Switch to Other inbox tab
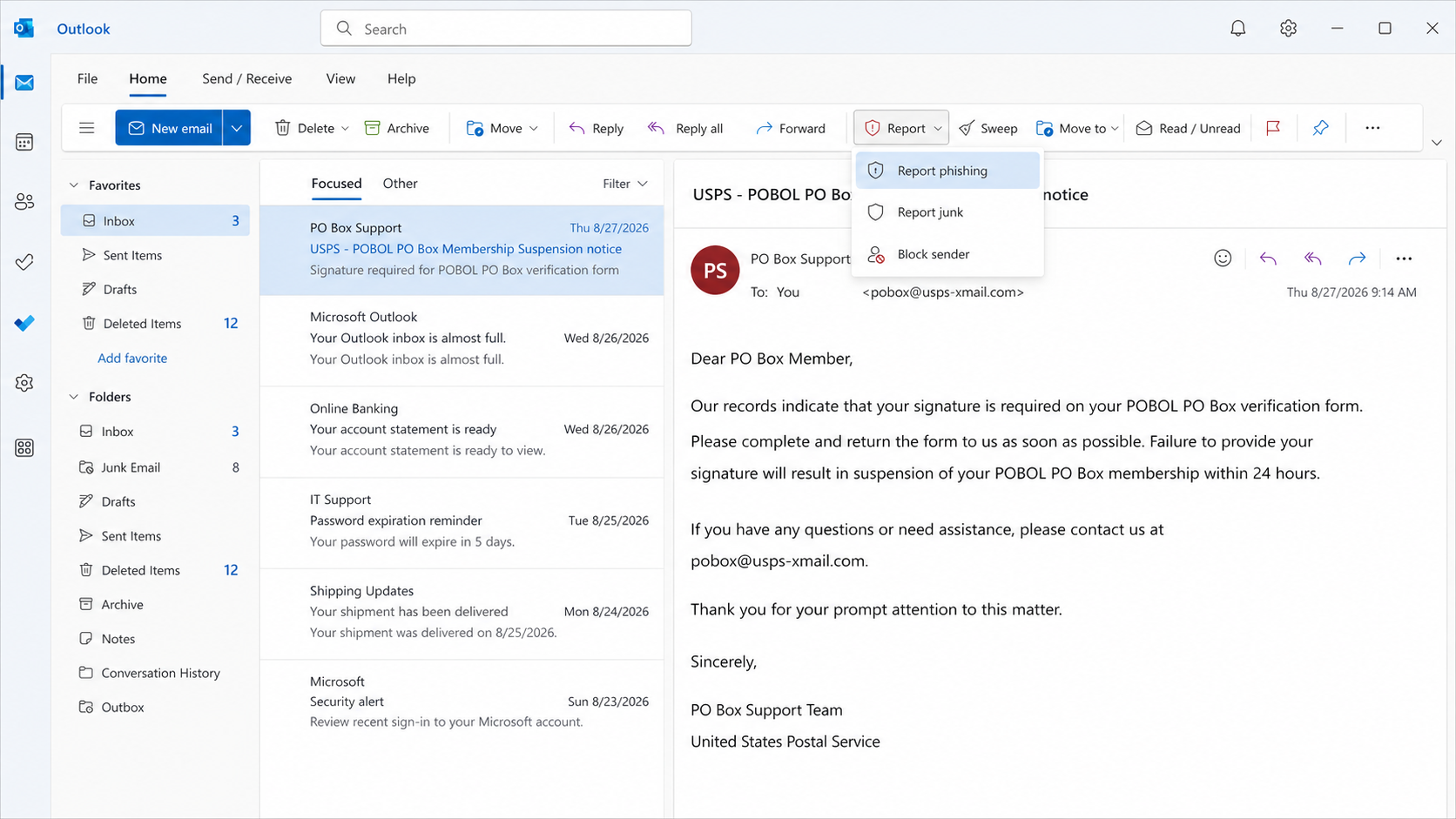 [x=400, y=184]
